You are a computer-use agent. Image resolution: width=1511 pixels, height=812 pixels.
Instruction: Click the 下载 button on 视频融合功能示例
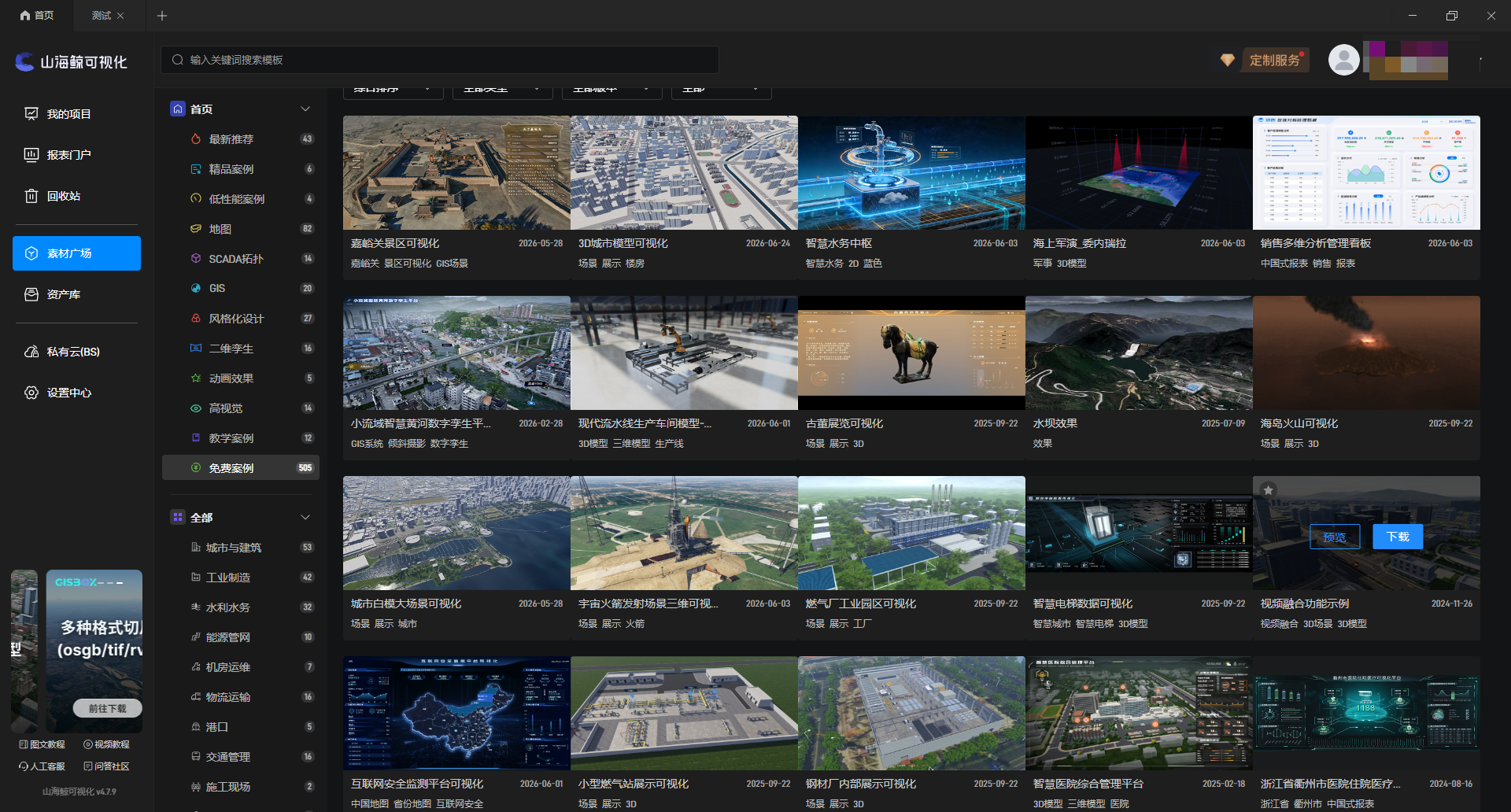tap(1398, 537)
